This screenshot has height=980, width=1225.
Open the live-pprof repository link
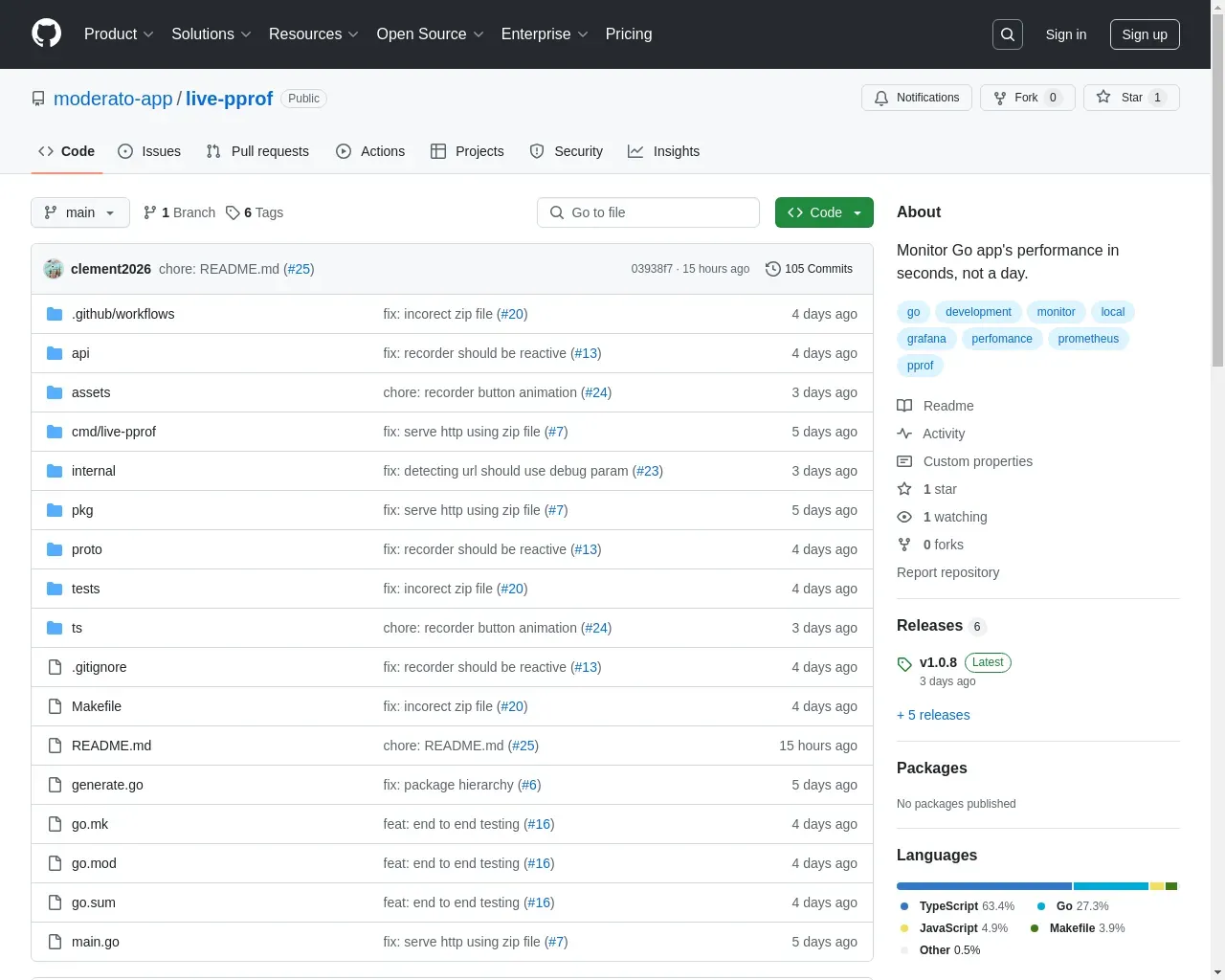[229, 99]
